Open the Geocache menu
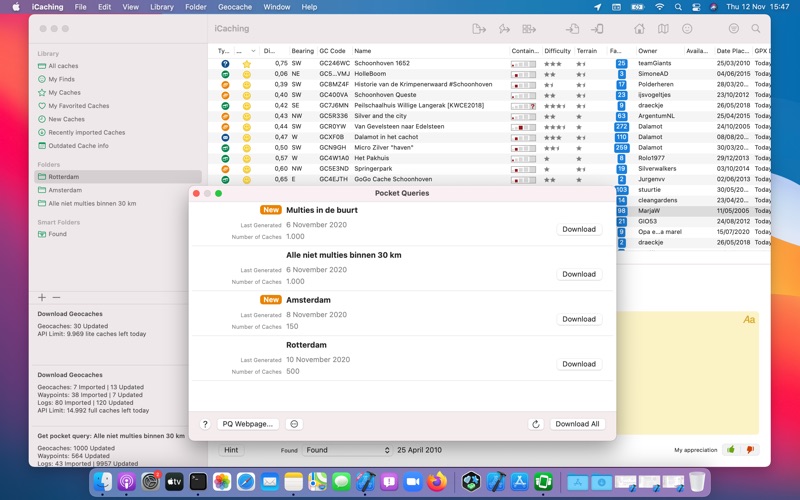The width and height of the screenshot is (800, 500). pos(235,7)
